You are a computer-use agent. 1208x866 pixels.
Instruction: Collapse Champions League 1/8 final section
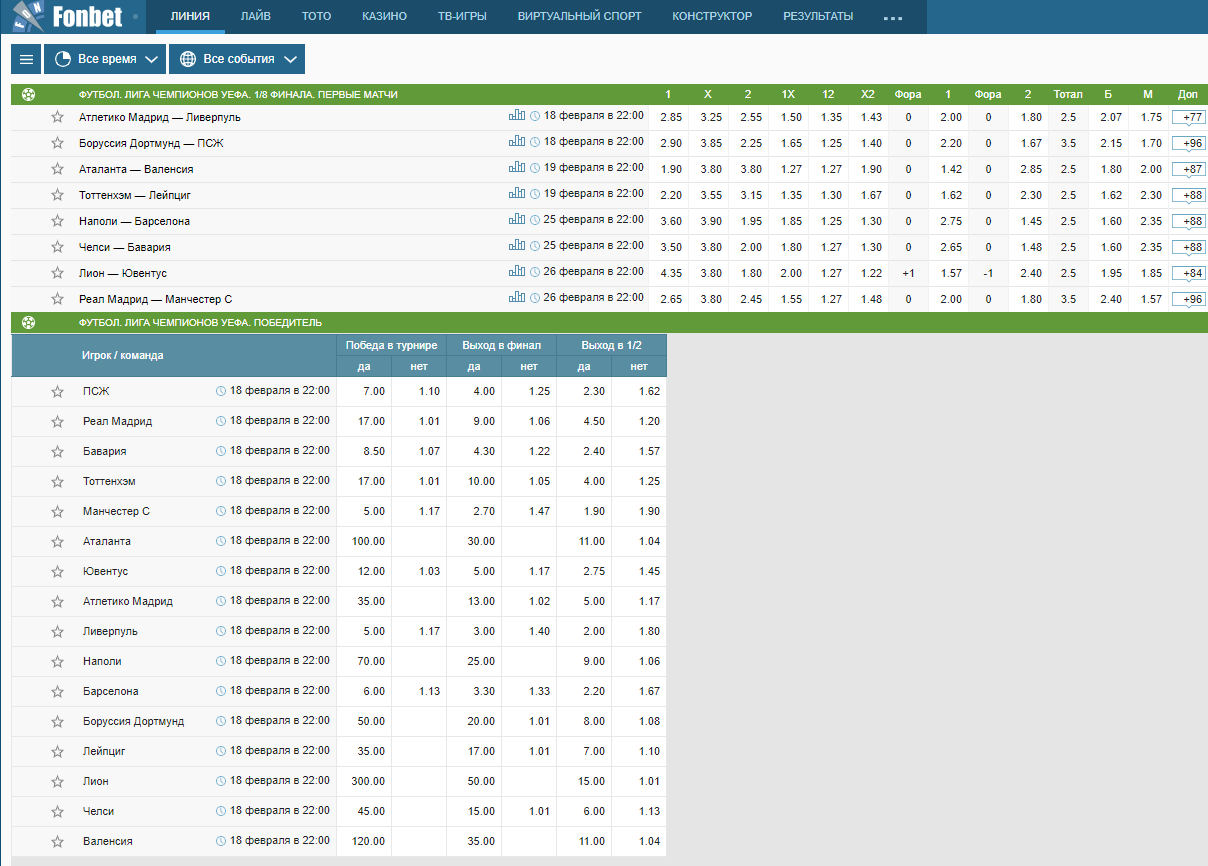click(28, 95)
